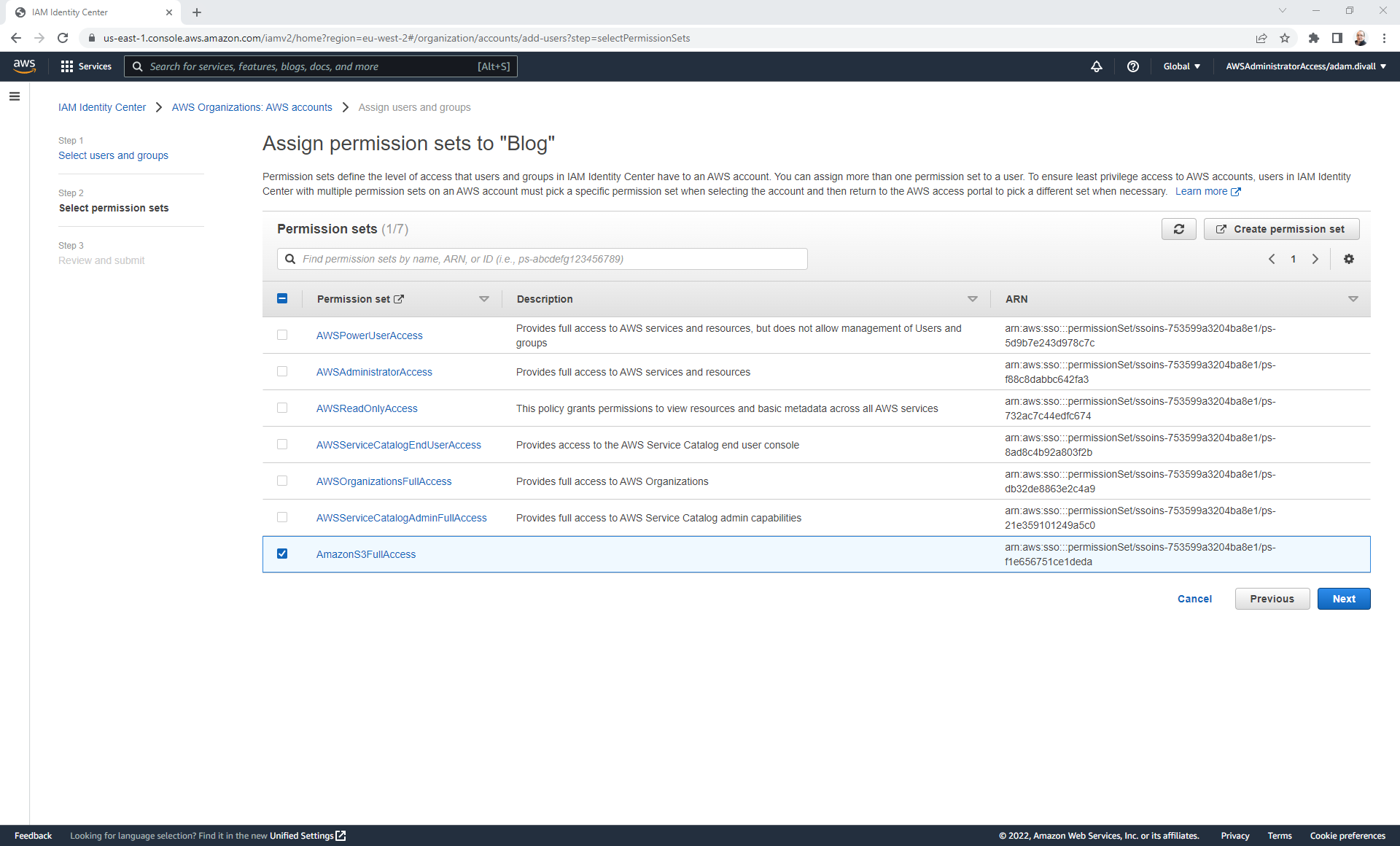
Task: Toggle the side navigation hamburger menu
Action: (14, 96)
